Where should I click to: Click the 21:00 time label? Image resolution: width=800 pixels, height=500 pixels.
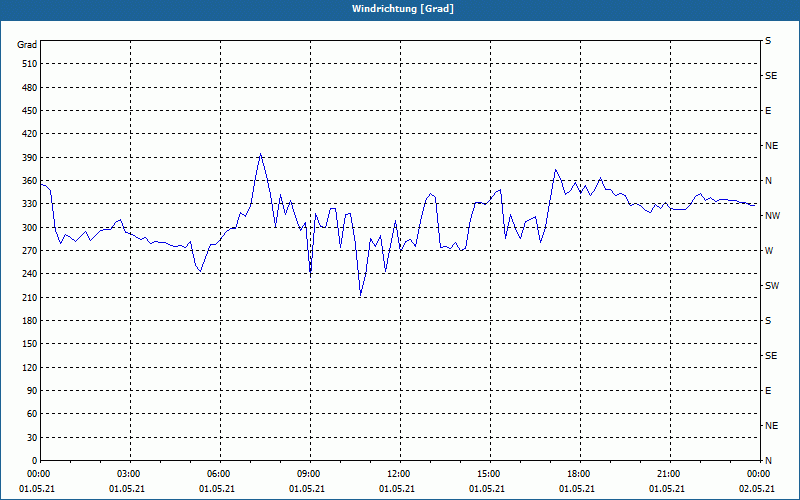click(667, 474)
